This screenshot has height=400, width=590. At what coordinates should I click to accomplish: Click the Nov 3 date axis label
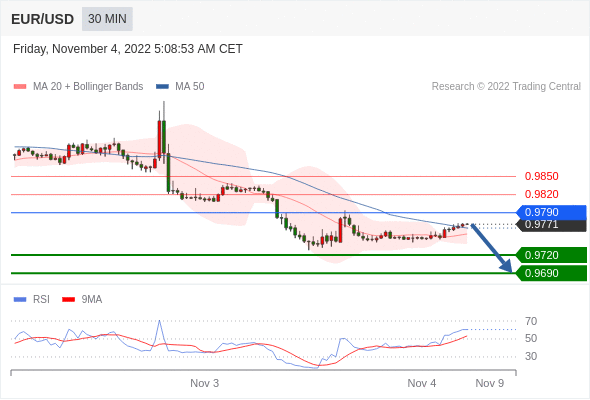click(204, 383)
